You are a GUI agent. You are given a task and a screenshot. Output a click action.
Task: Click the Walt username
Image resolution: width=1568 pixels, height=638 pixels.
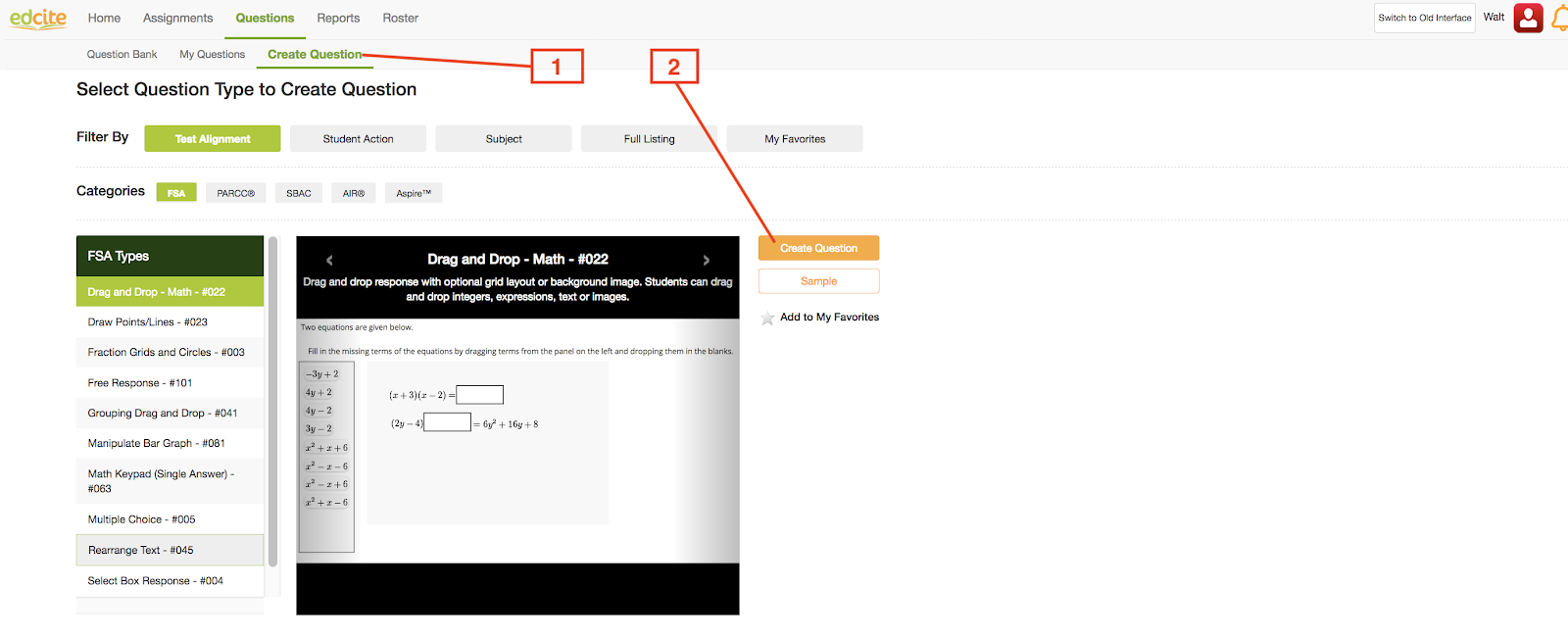1494,17
